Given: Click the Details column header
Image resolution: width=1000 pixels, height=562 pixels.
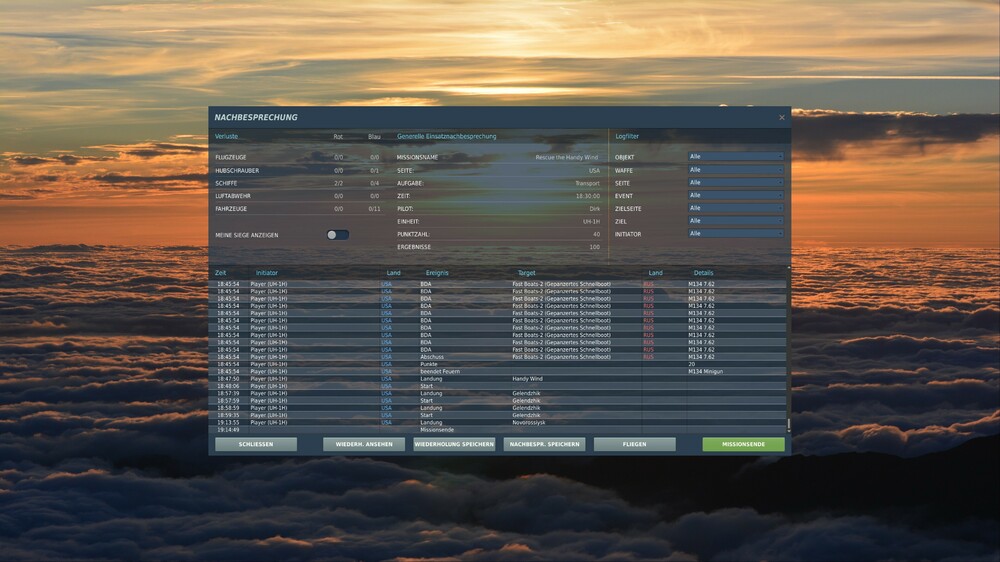Looking at the screenshot, I should (703, 273).
